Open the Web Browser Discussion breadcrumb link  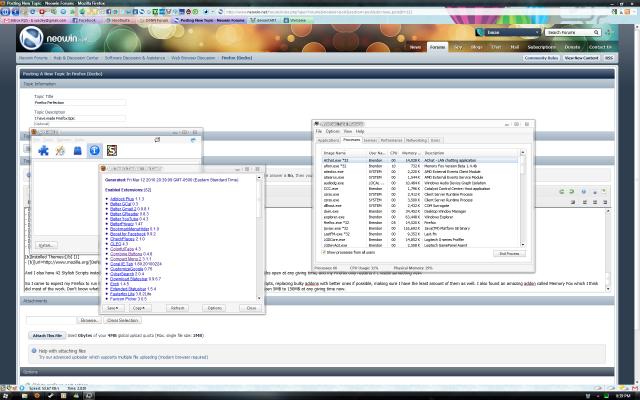193,58
